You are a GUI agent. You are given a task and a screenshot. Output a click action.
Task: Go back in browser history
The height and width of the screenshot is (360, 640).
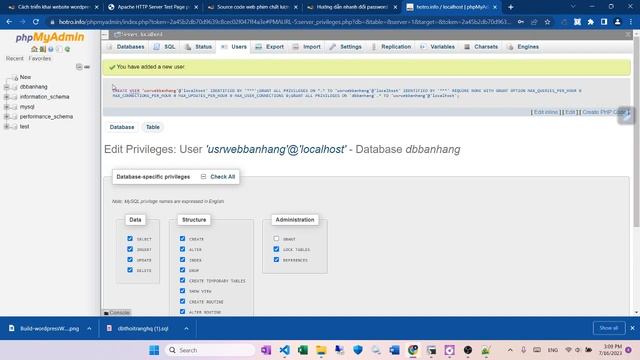(x=9, y=22)
